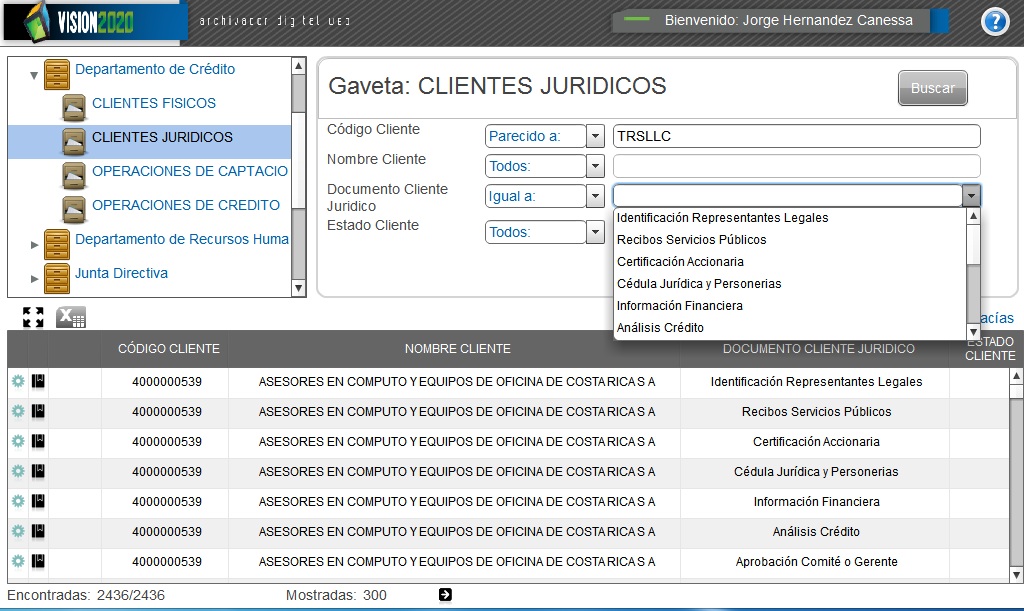Viewport: 1024px width, 611px height.
Task: Click the Documento Cliente Juridico value field
Action: pyautogui.click(x=787, y=196)
